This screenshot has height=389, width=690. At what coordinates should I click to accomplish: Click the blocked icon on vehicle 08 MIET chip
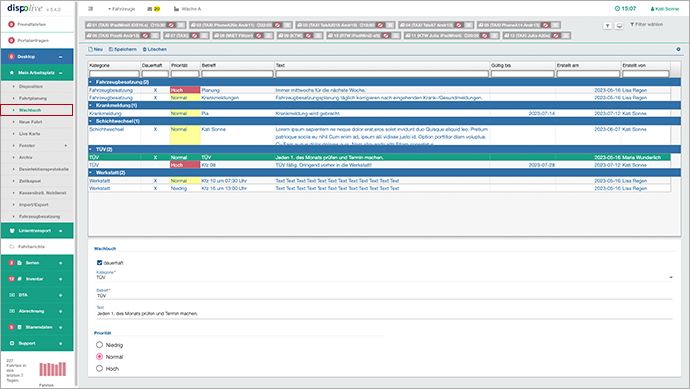pos(259,35)
